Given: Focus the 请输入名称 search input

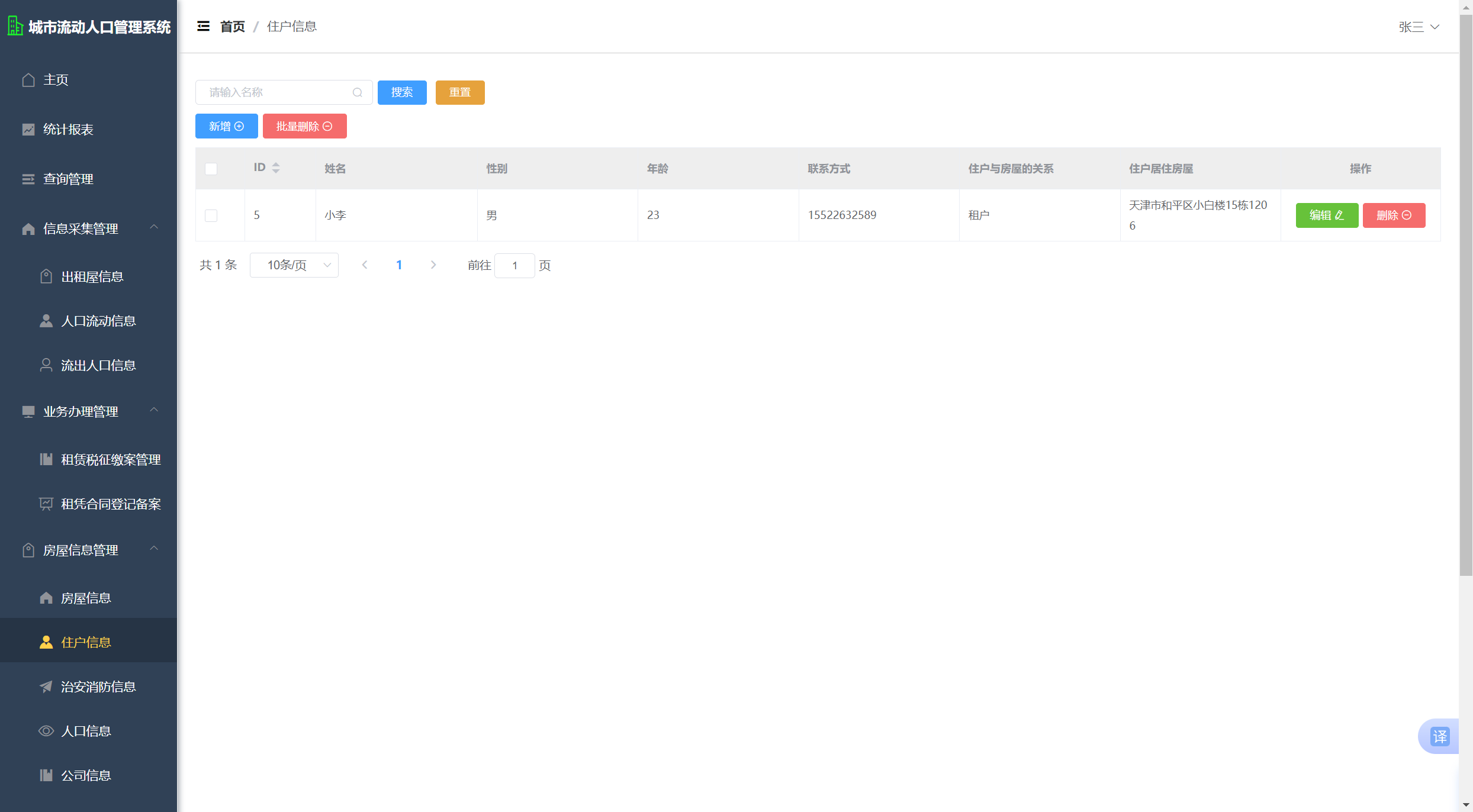Looking at the screenshot, I should point(284,92).
